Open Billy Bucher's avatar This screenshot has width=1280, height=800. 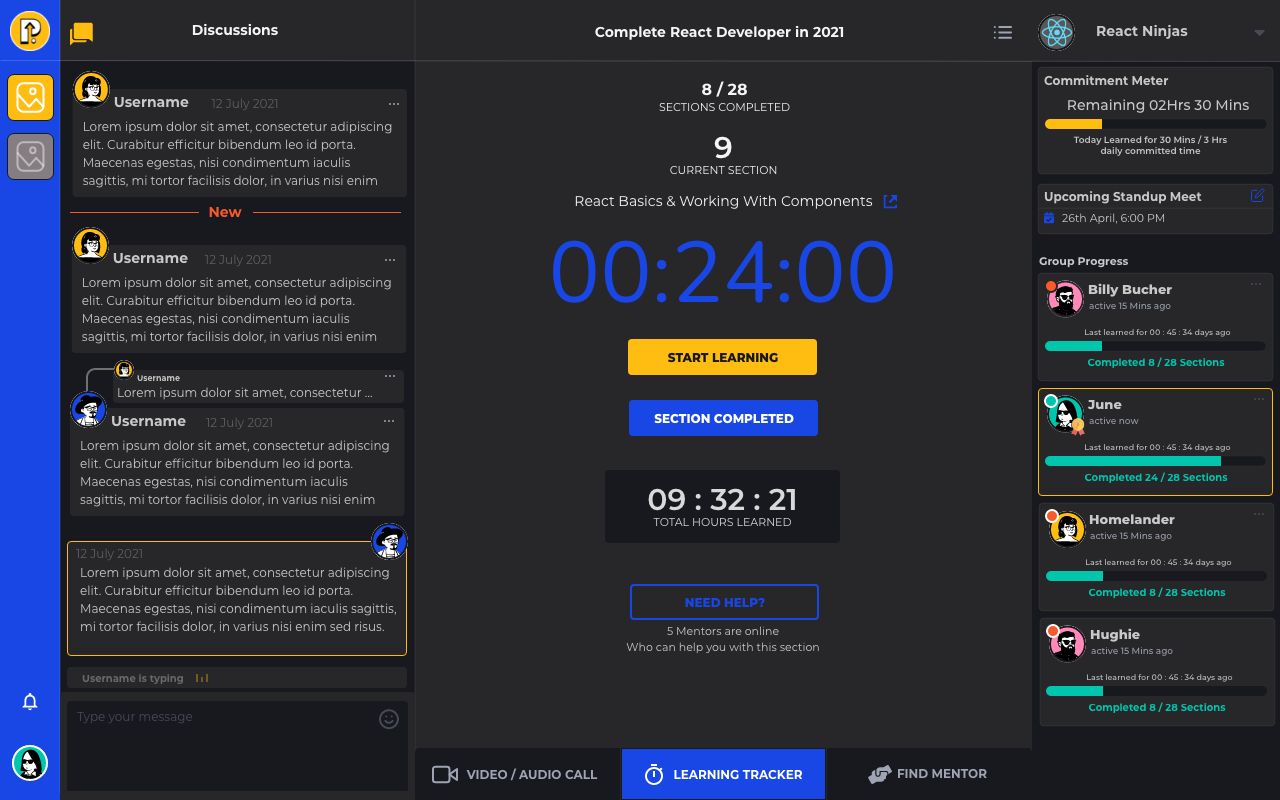1066,299
